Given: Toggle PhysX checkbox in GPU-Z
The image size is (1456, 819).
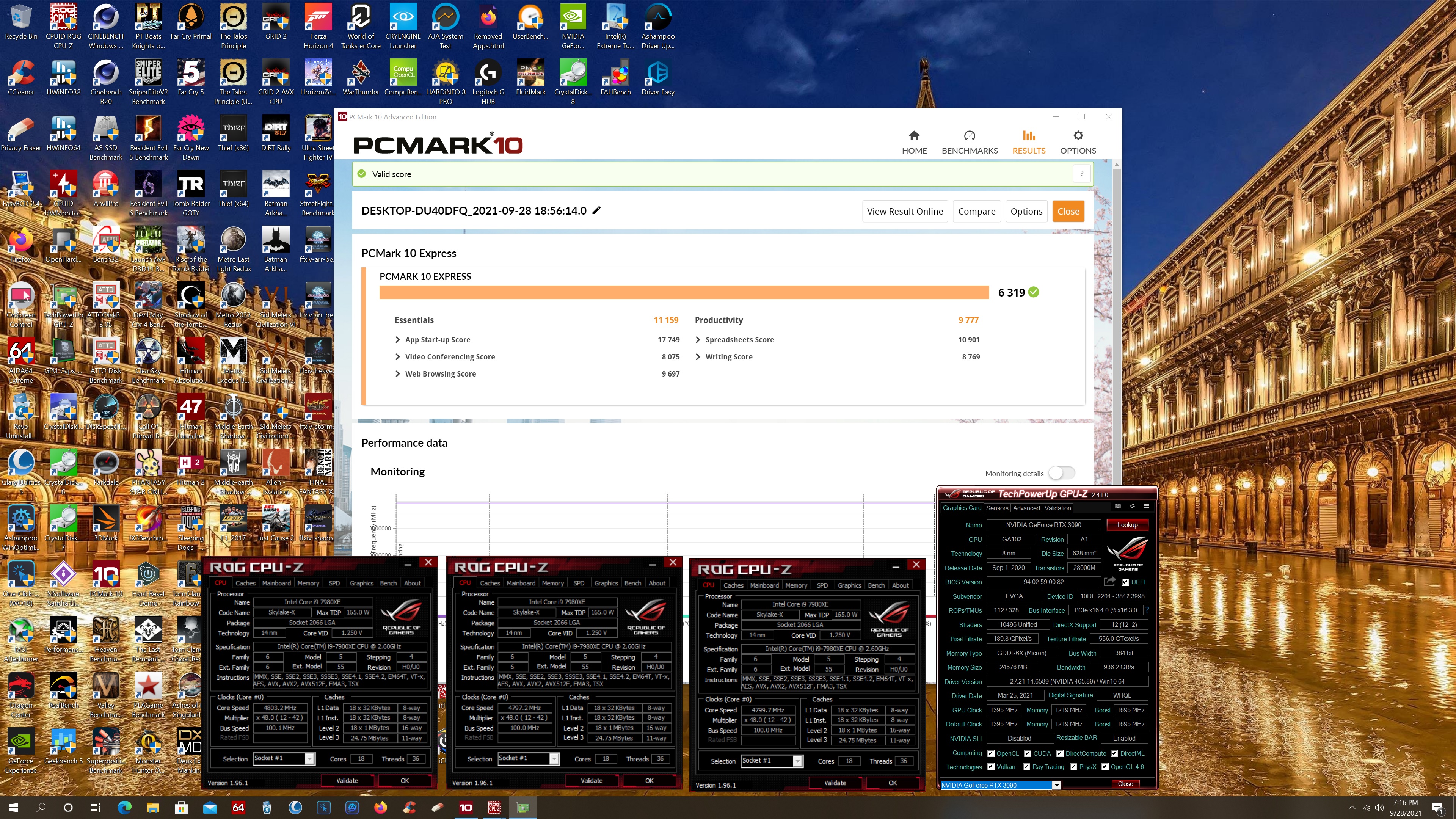Looking at the screenshot, I should pos(1073,767).
